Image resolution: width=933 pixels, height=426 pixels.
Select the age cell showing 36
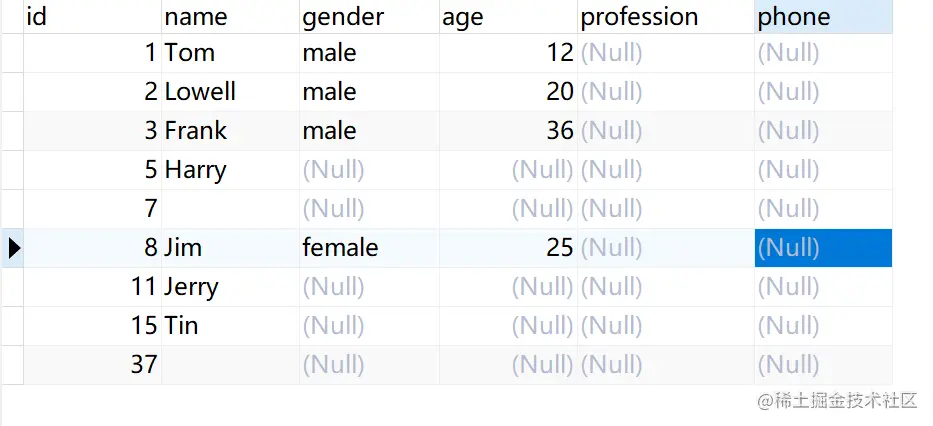click(507, 131)
